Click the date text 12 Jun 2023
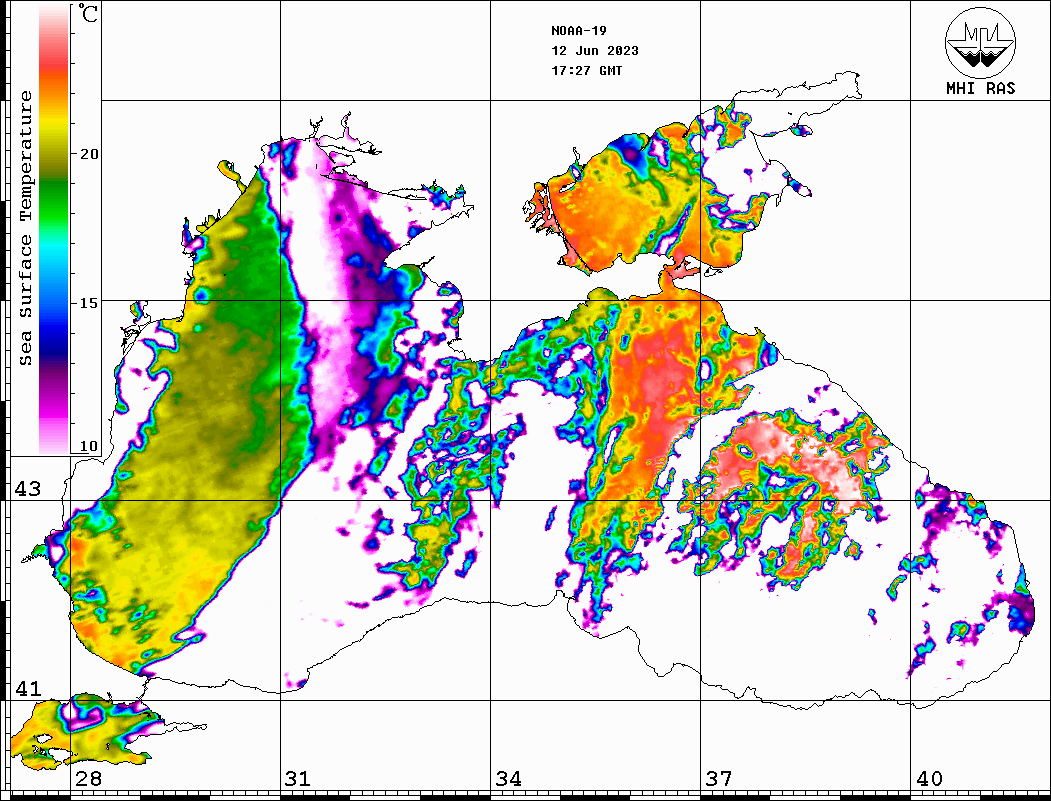The image size is (1051, 801). pos(595,51)
